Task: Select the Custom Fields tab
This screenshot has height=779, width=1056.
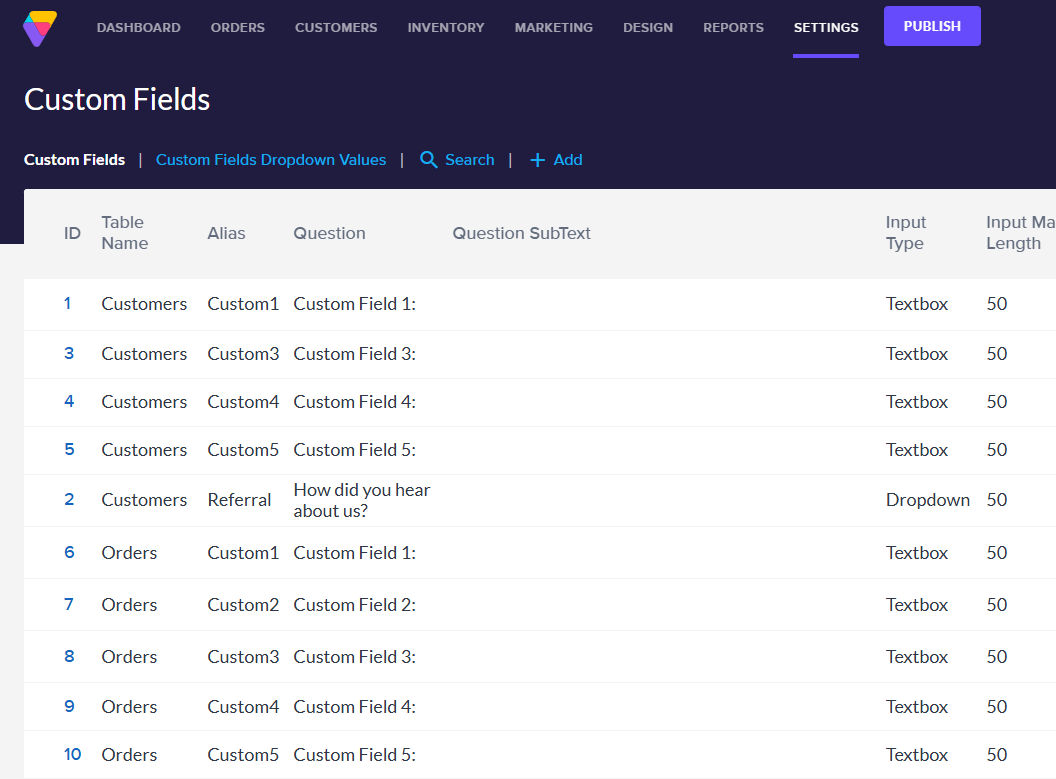Action: (74, 160)
